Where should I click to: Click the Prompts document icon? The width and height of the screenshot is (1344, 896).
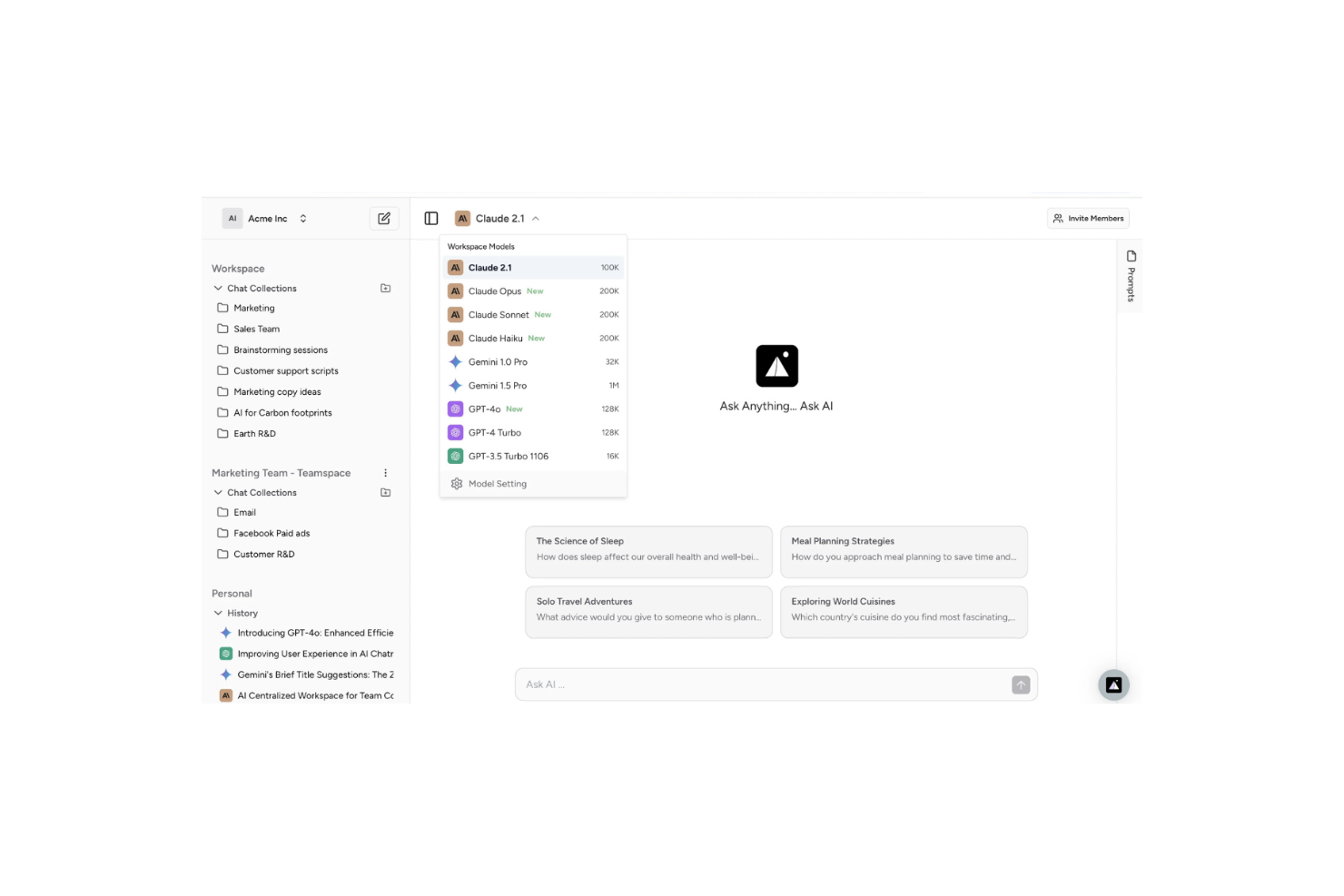[x=1132, y=256]
